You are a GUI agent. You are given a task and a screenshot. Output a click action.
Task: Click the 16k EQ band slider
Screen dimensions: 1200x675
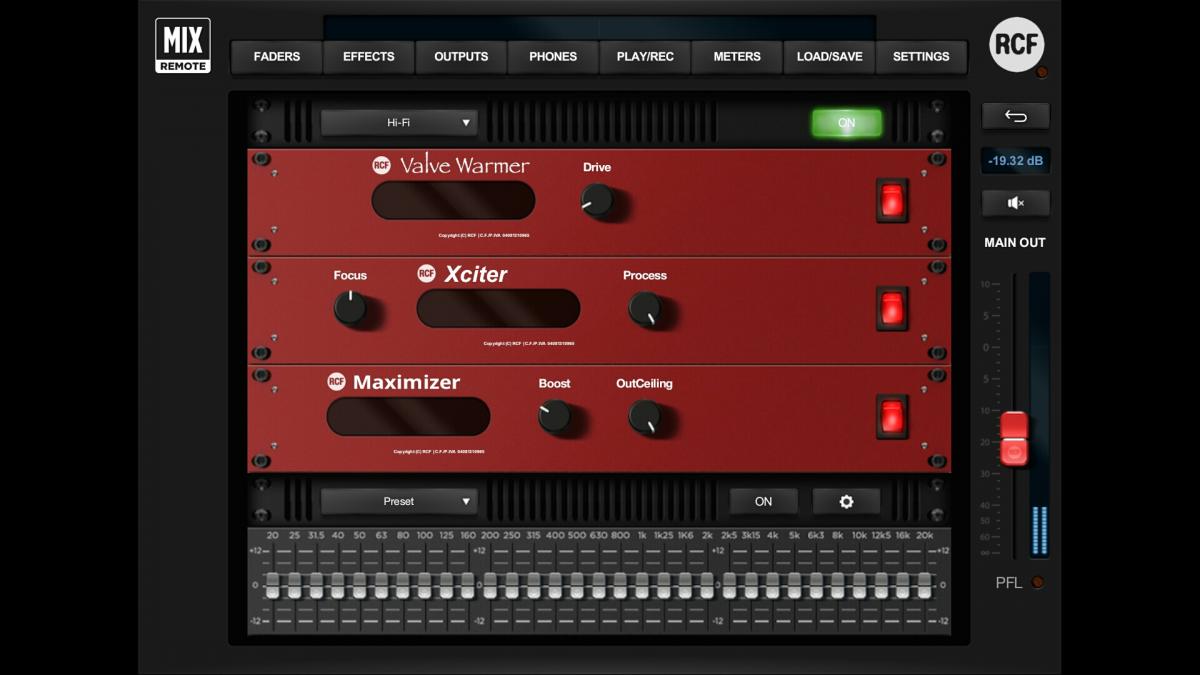pos(903,585)
